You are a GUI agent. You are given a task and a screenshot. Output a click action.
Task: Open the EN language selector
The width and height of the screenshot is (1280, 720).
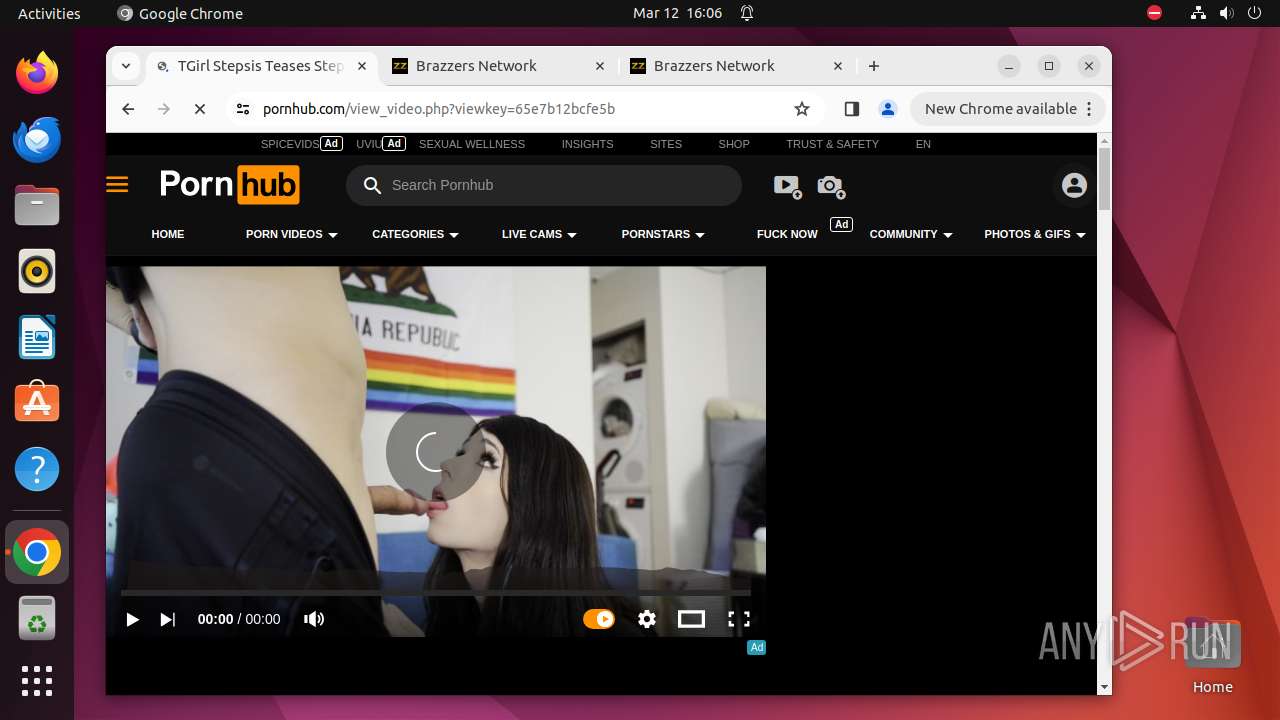point(923,144)
